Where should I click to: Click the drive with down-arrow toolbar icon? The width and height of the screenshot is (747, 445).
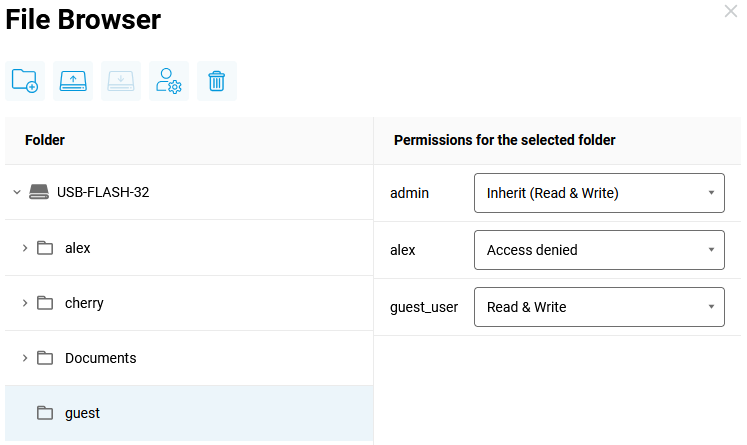[x=121, y=81]
